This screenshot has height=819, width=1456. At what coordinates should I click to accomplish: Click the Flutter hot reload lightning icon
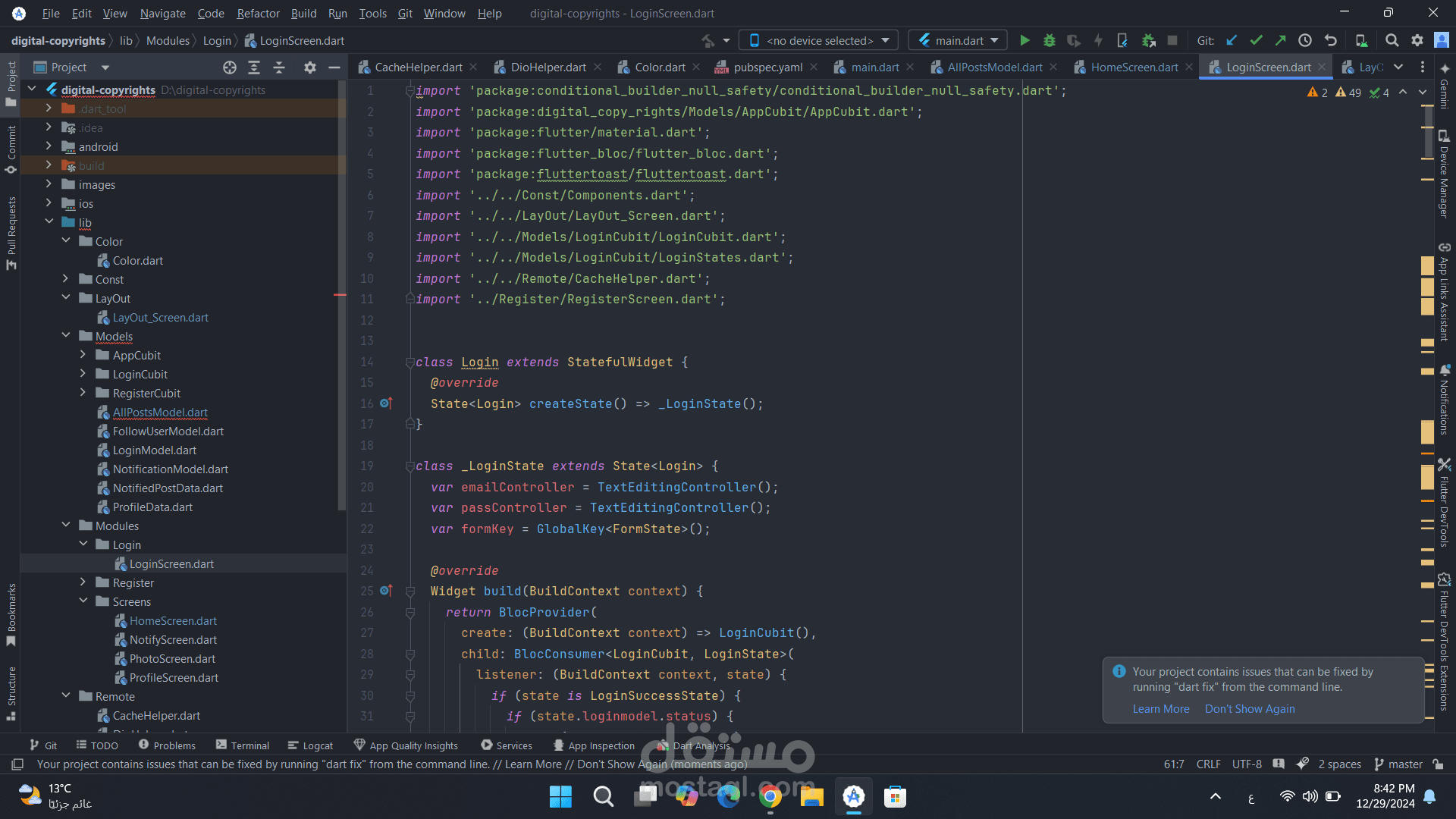tap(1098, 41)
